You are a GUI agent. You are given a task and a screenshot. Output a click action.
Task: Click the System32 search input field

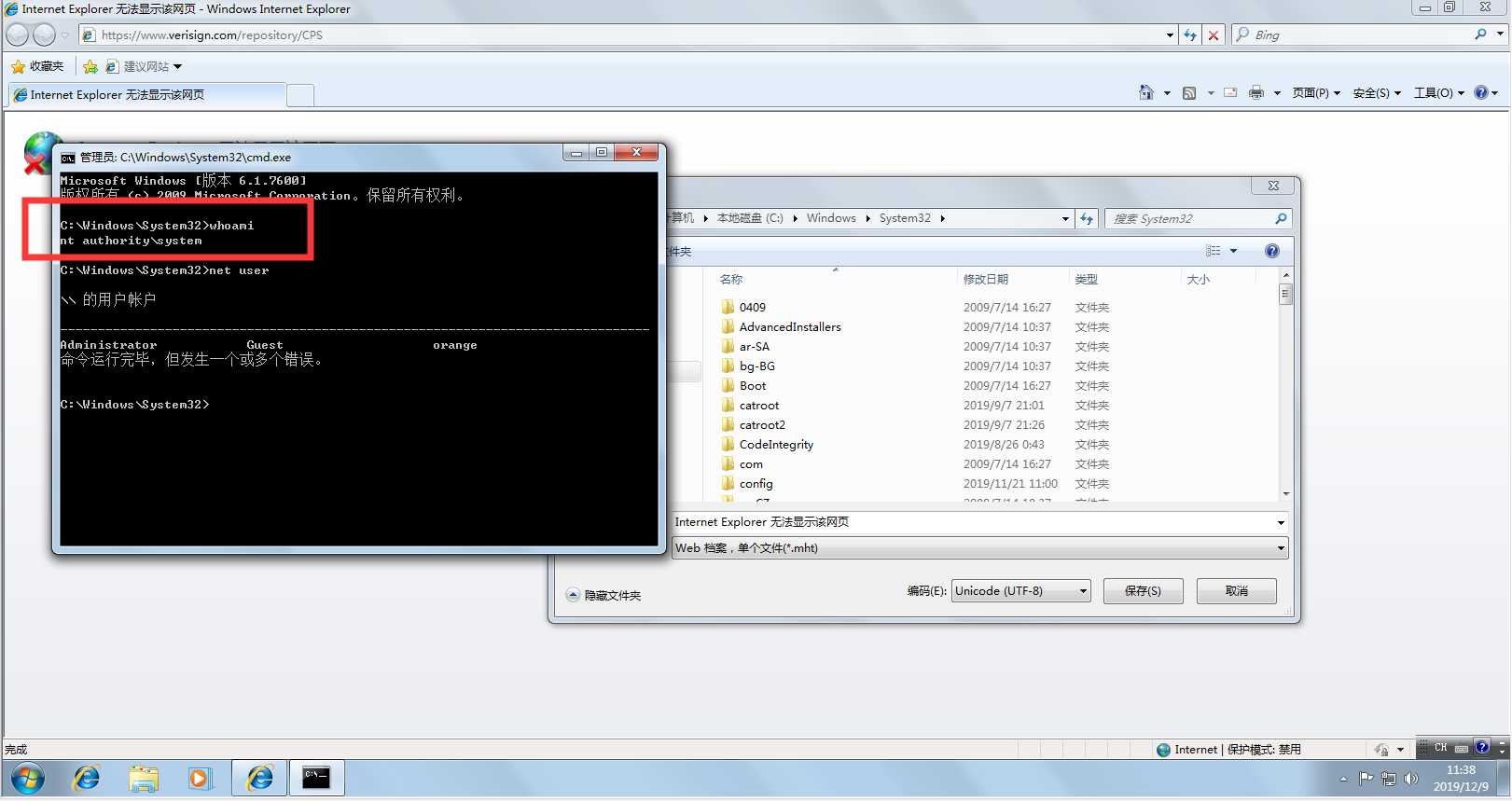click(x=1188, y=218)
